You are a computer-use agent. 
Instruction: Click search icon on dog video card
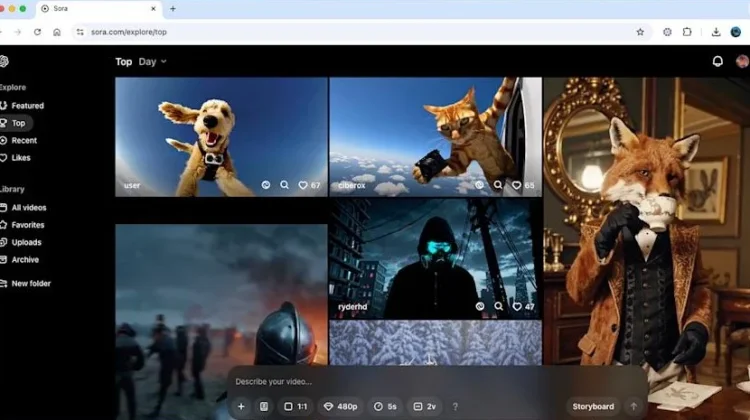coord(284,185)
